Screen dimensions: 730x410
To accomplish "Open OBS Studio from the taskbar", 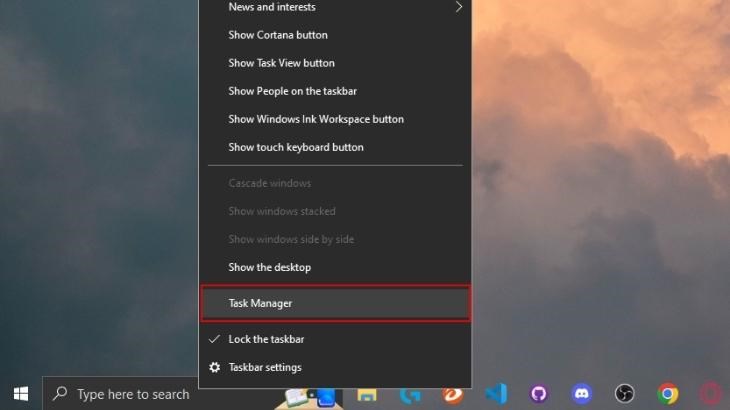I will tap(624, 394).
